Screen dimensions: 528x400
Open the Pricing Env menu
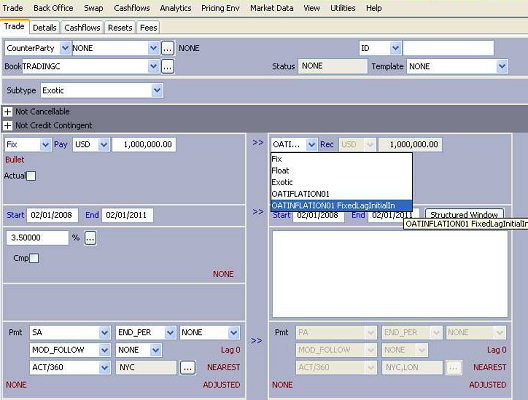pos(220,8)
